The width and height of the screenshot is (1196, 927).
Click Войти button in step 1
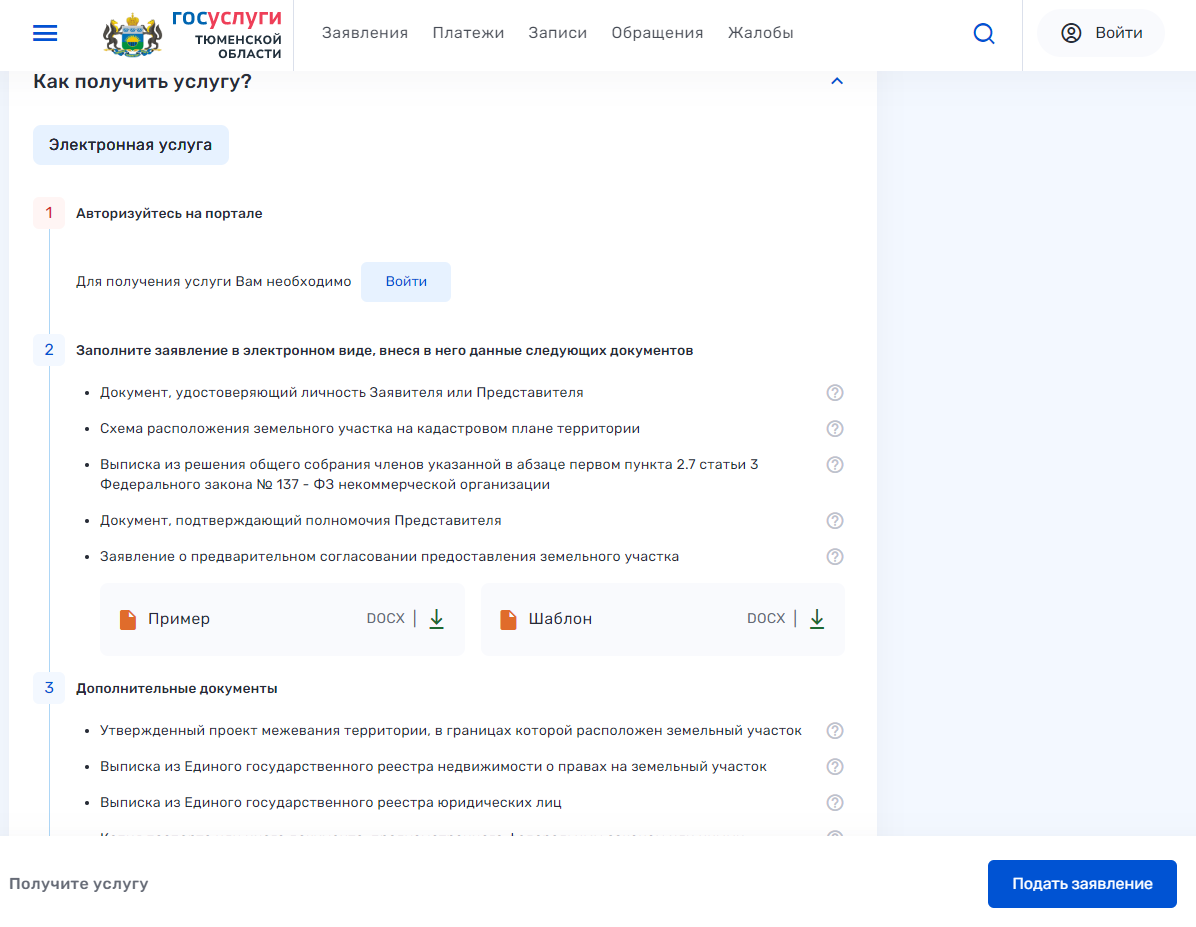(x=406, y=282)
